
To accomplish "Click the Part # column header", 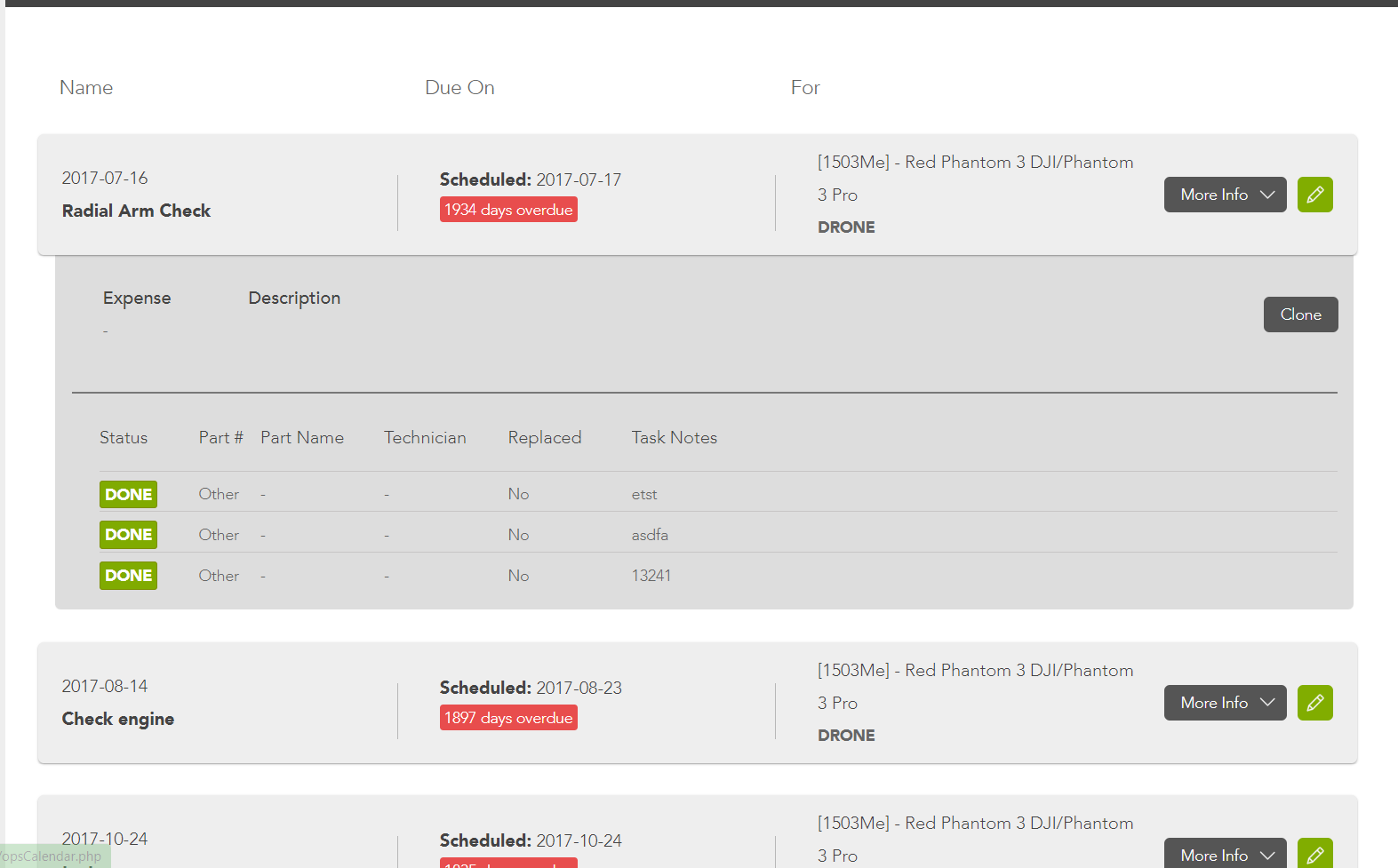I will 220,437.
